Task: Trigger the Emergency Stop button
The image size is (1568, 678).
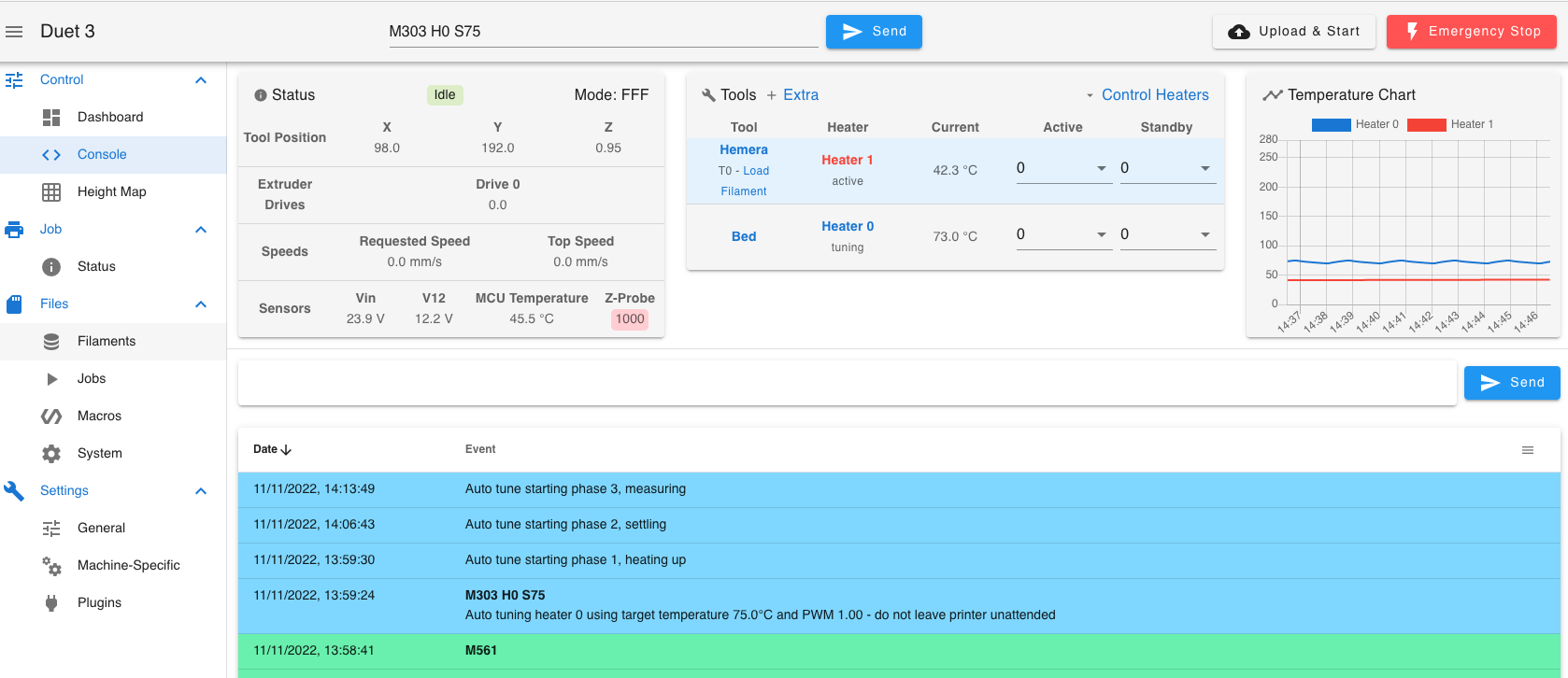Action: click(1472, 32)
